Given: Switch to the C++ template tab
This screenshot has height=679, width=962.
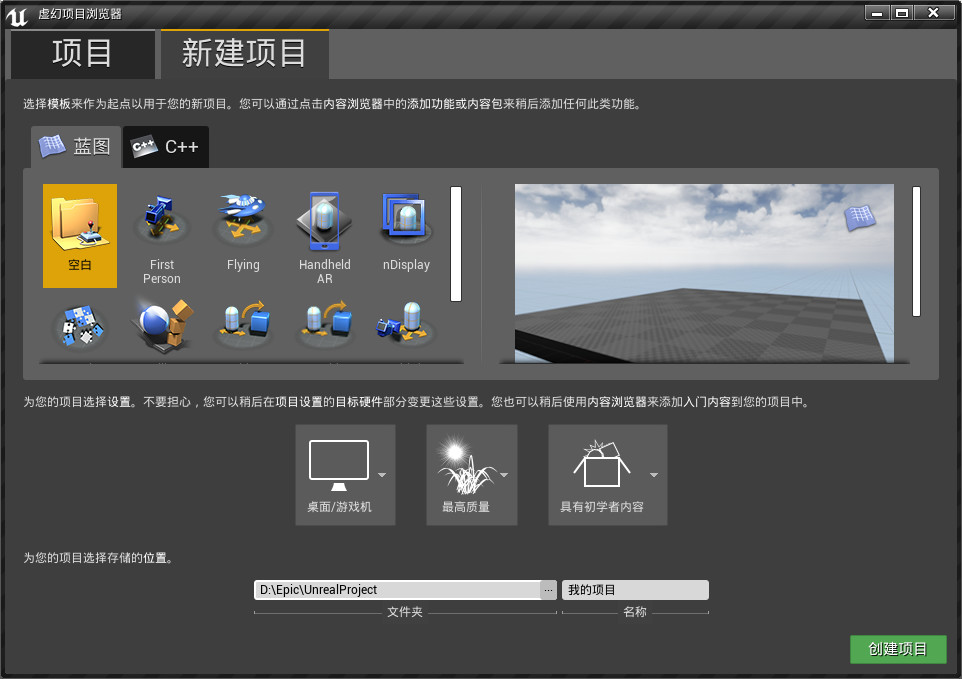Looking at the screenshot, I should [166, 147].
